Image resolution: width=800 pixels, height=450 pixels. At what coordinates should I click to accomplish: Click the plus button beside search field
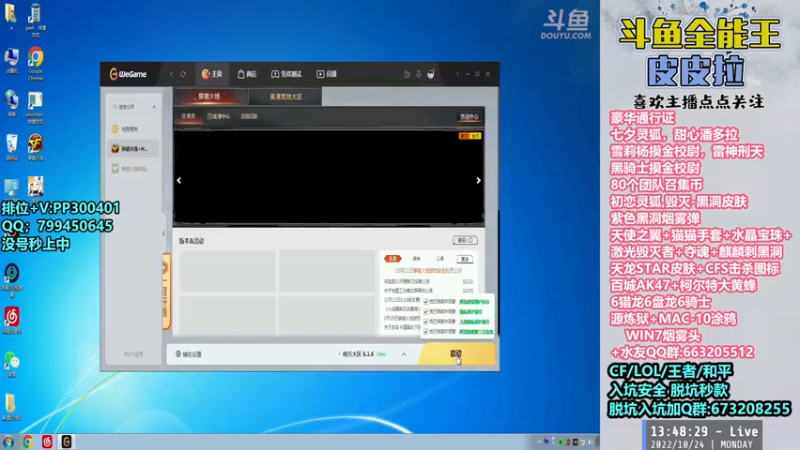[x=154, y=107]
